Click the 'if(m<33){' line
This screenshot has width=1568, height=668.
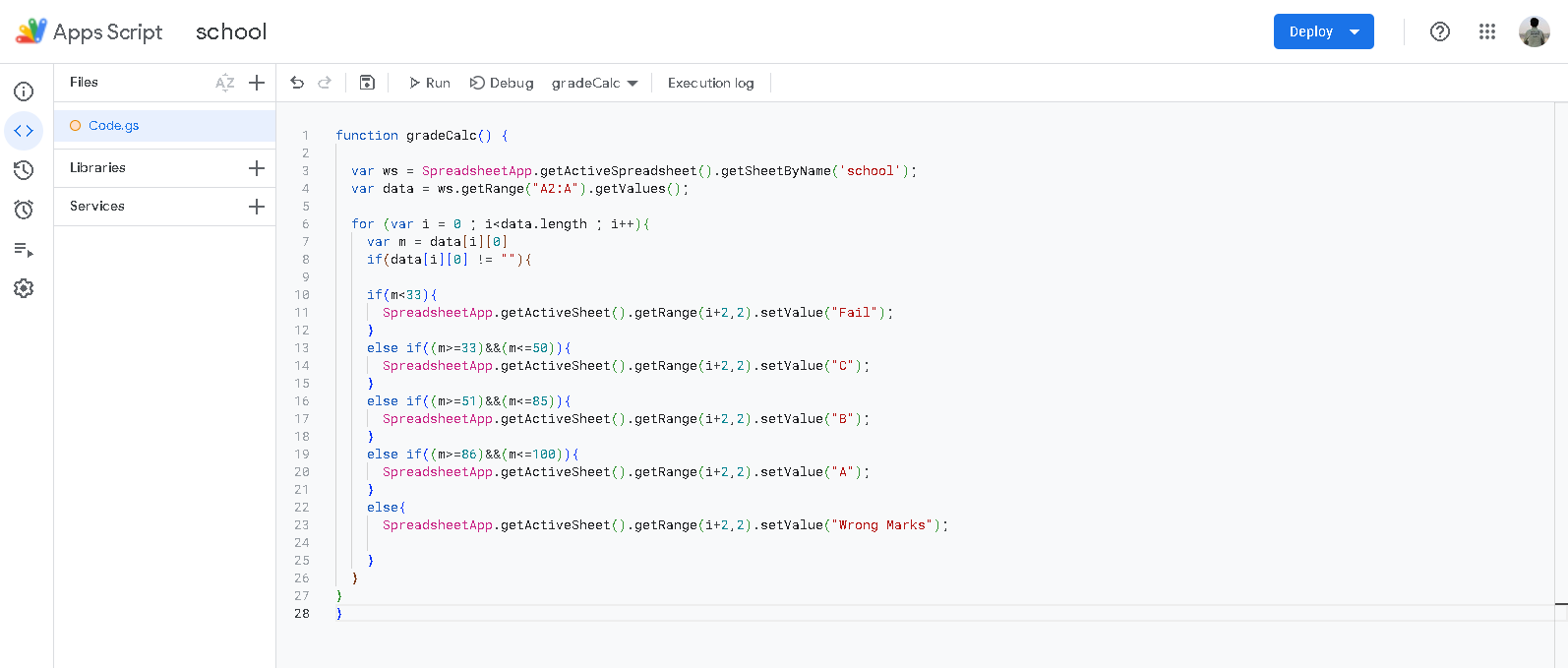pyautogui.click(x=402, y=295)
